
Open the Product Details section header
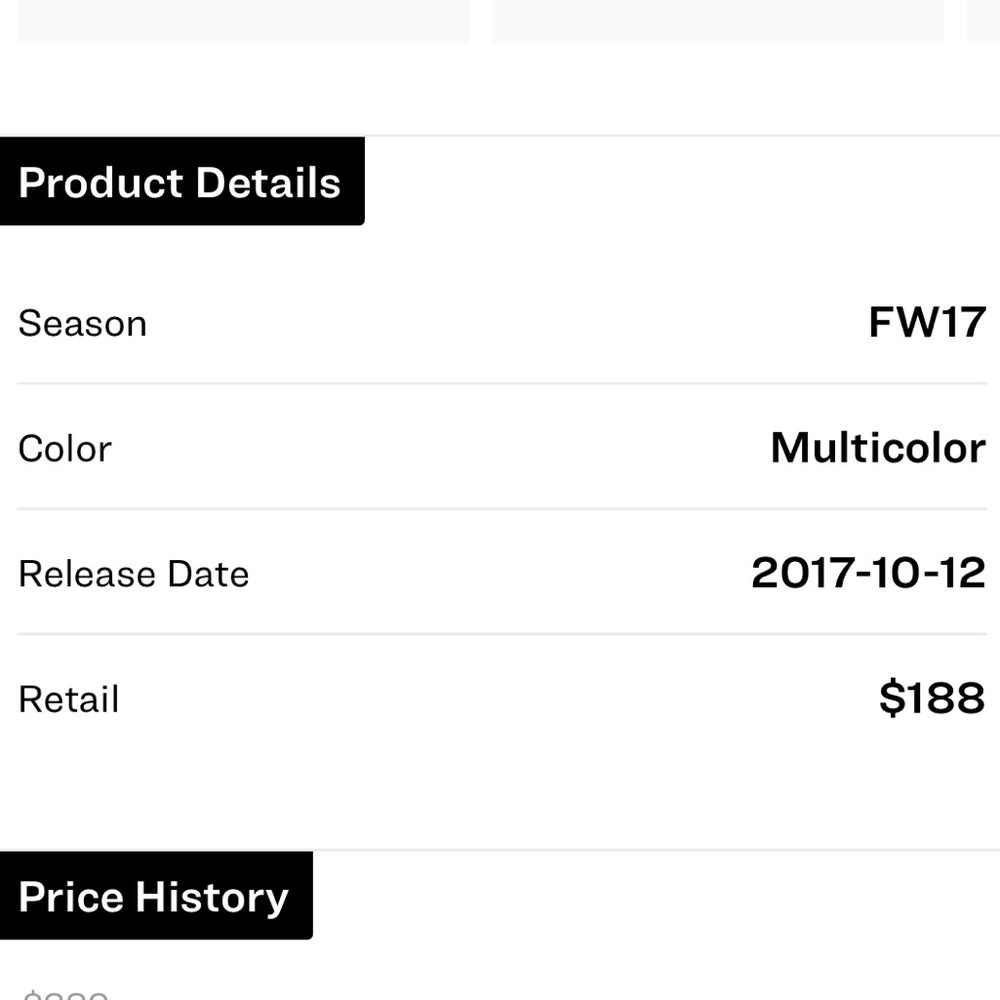[182, 181]
